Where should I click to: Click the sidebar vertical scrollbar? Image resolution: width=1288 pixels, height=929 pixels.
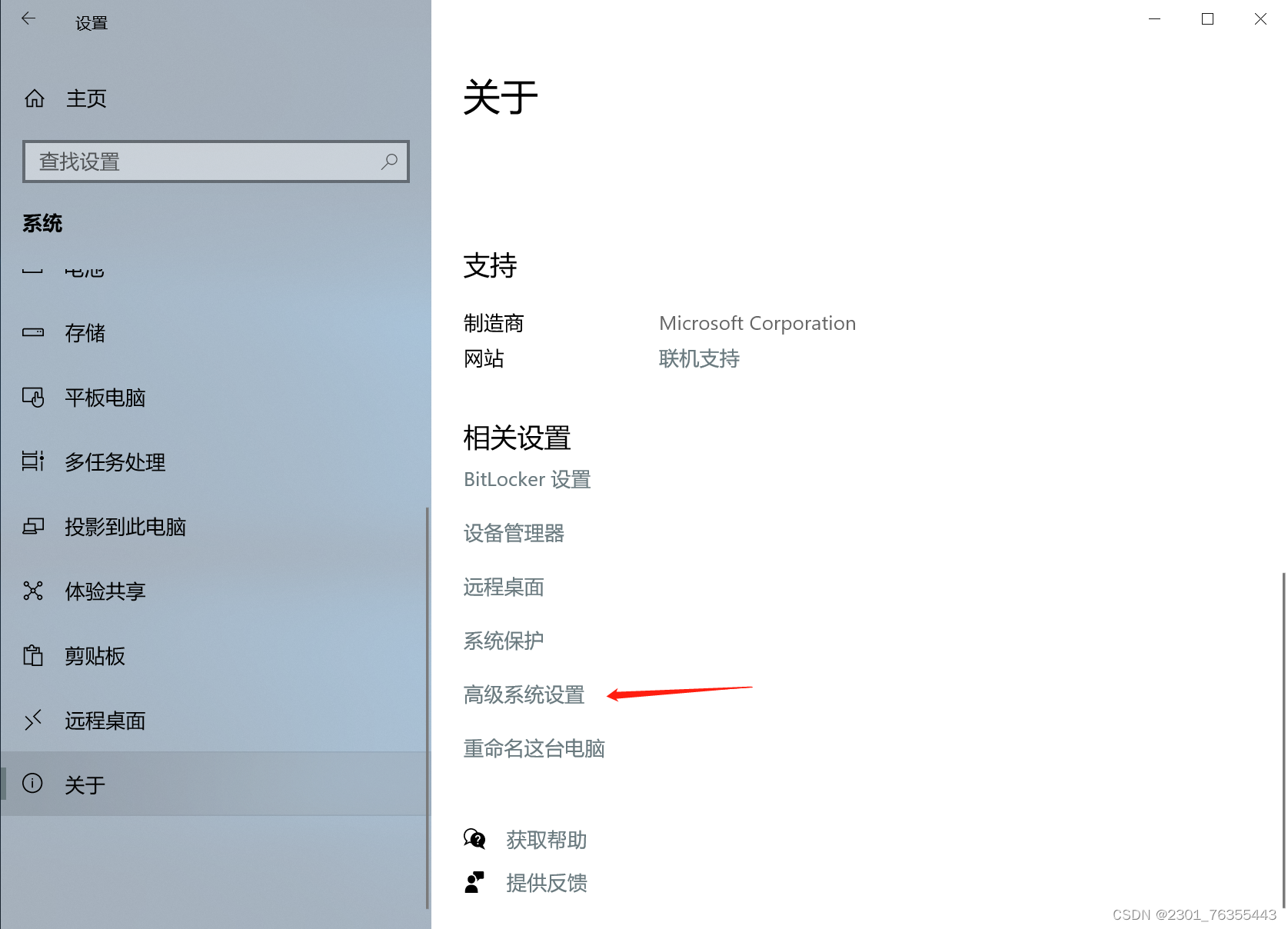(x=428, y=708)
